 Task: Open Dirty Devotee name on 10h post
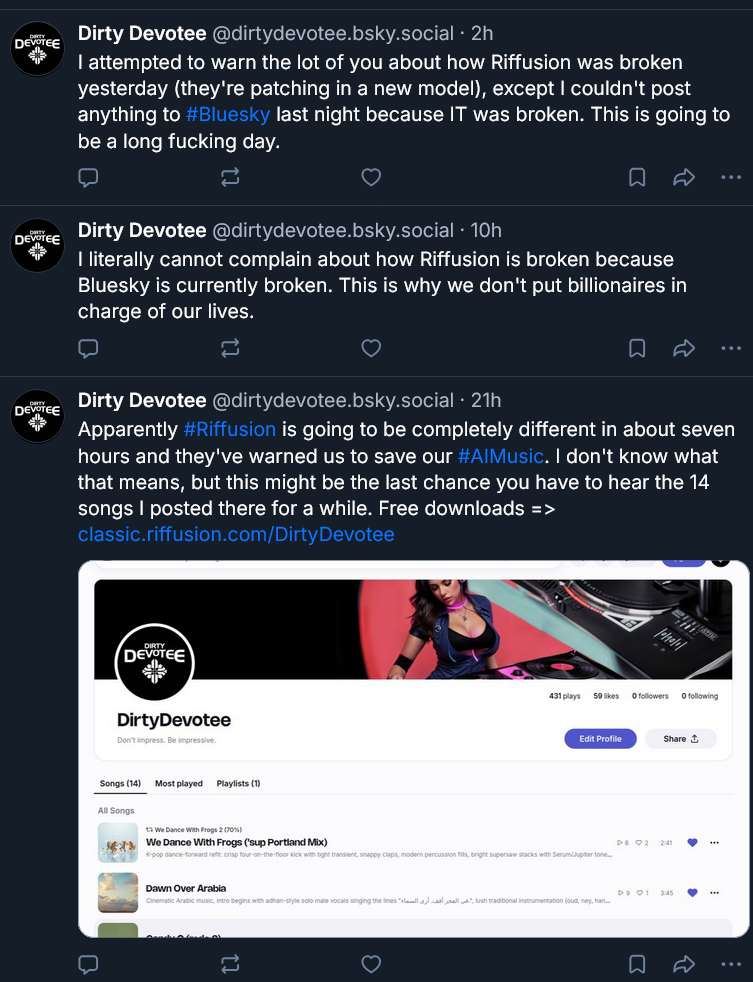coord(142,230)
